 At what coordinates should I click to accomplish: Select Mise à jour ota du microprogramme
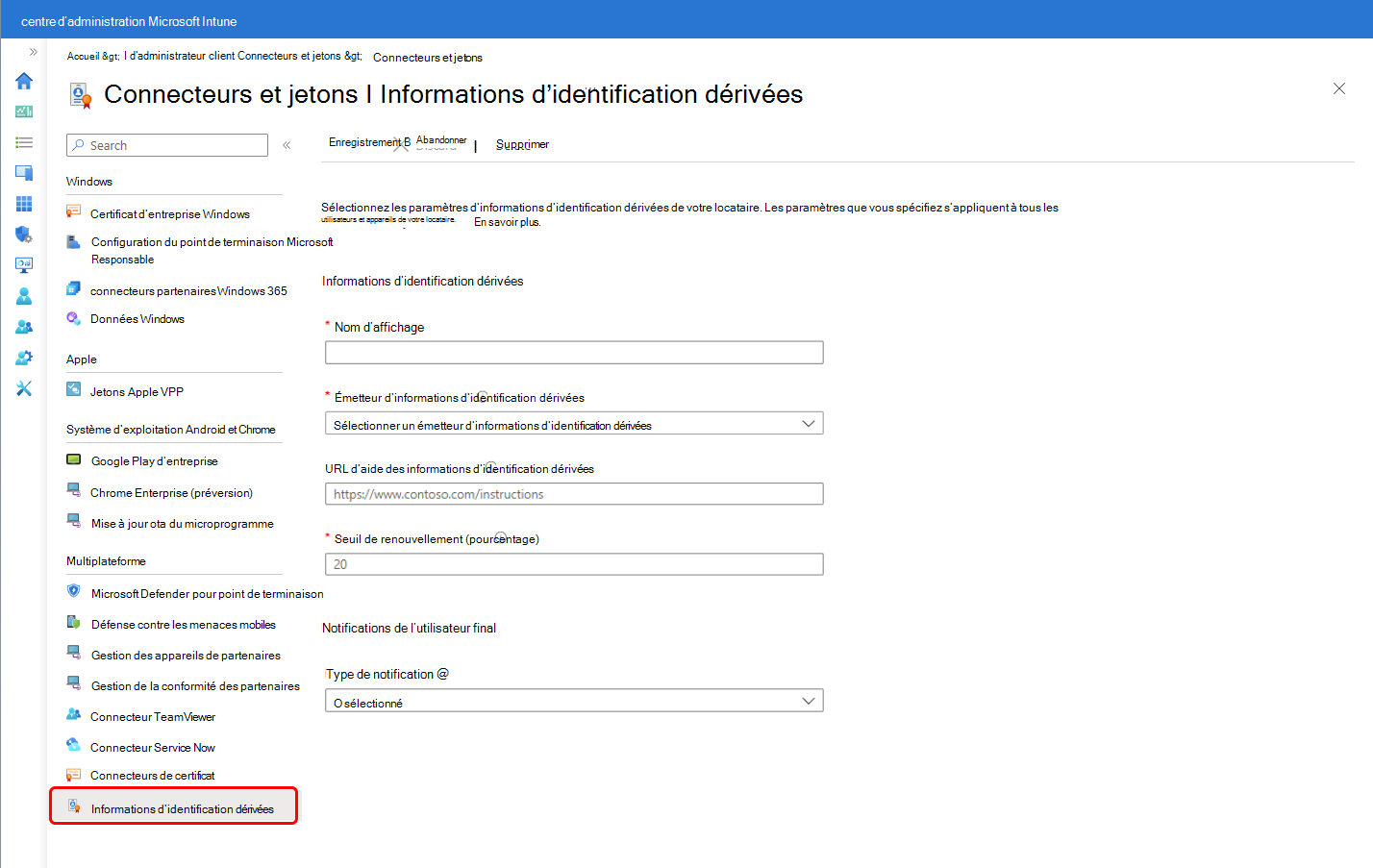182,524
